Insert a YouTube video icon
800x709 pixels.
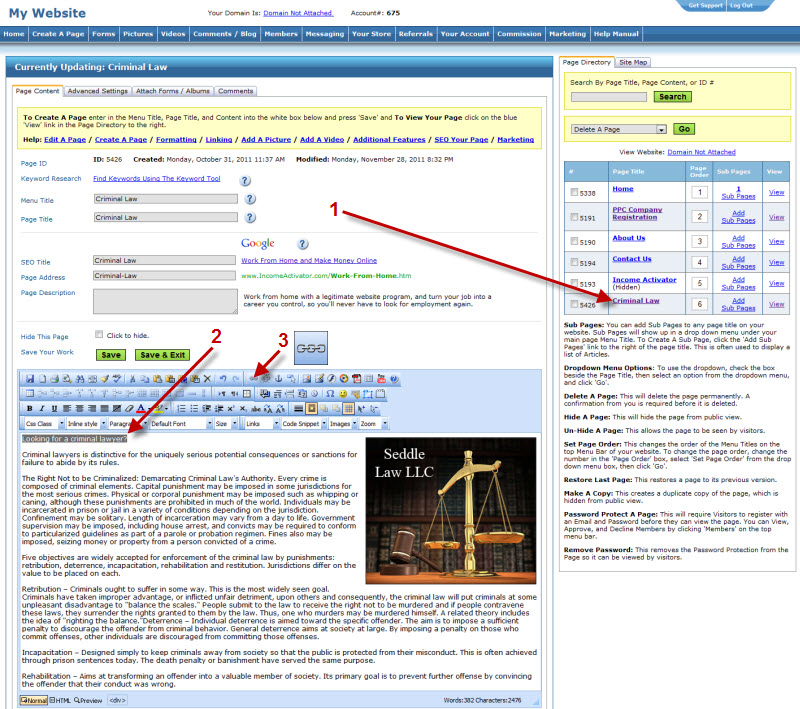(x=382, y=379)
